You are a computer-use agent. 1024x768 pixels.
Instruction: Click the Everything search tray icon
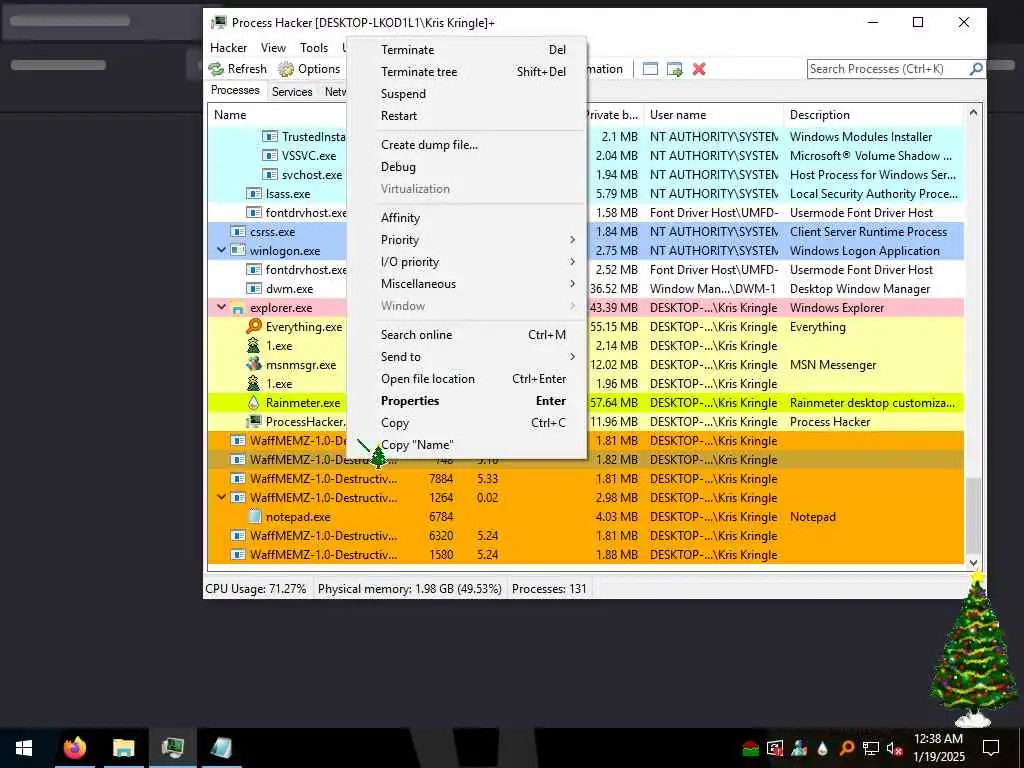[846, 748]
